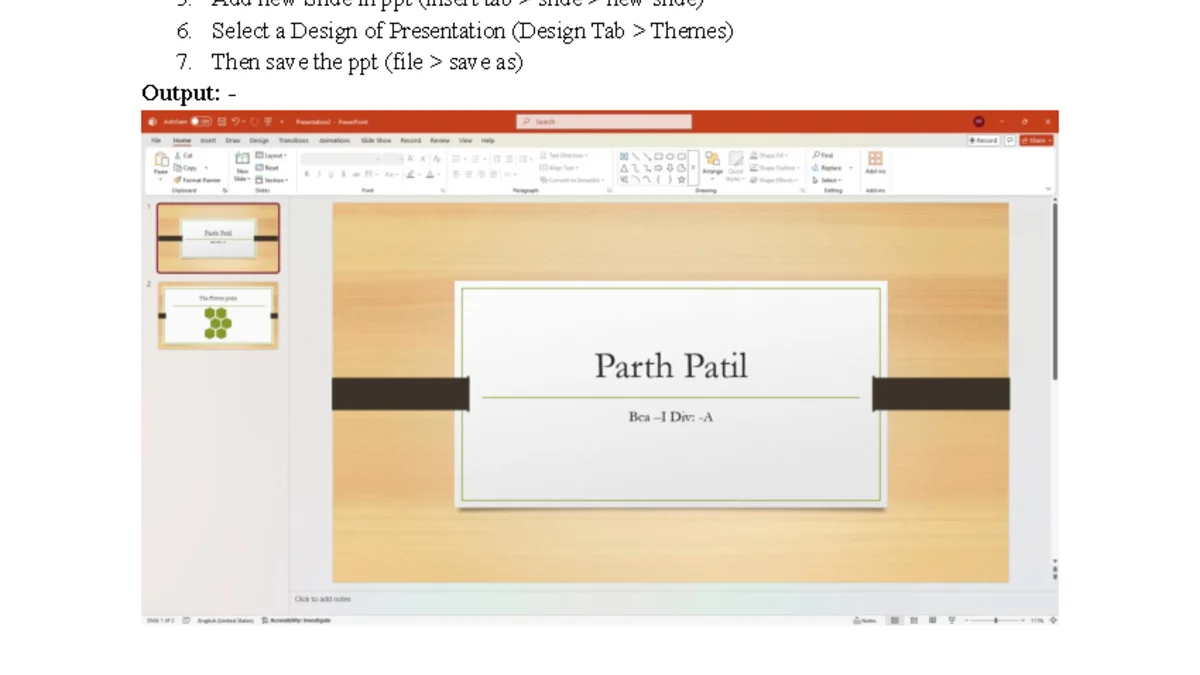Click Start From Beginning icon in title bar
This screenshot has height=675, width=1200.
268,122
